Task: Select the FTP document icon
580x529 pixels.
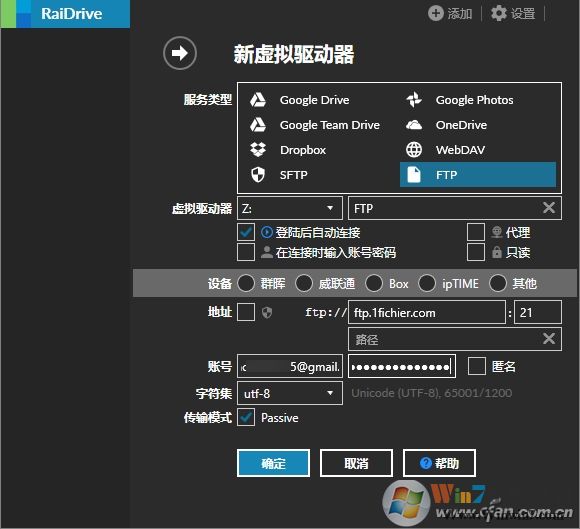Action: 414,175
